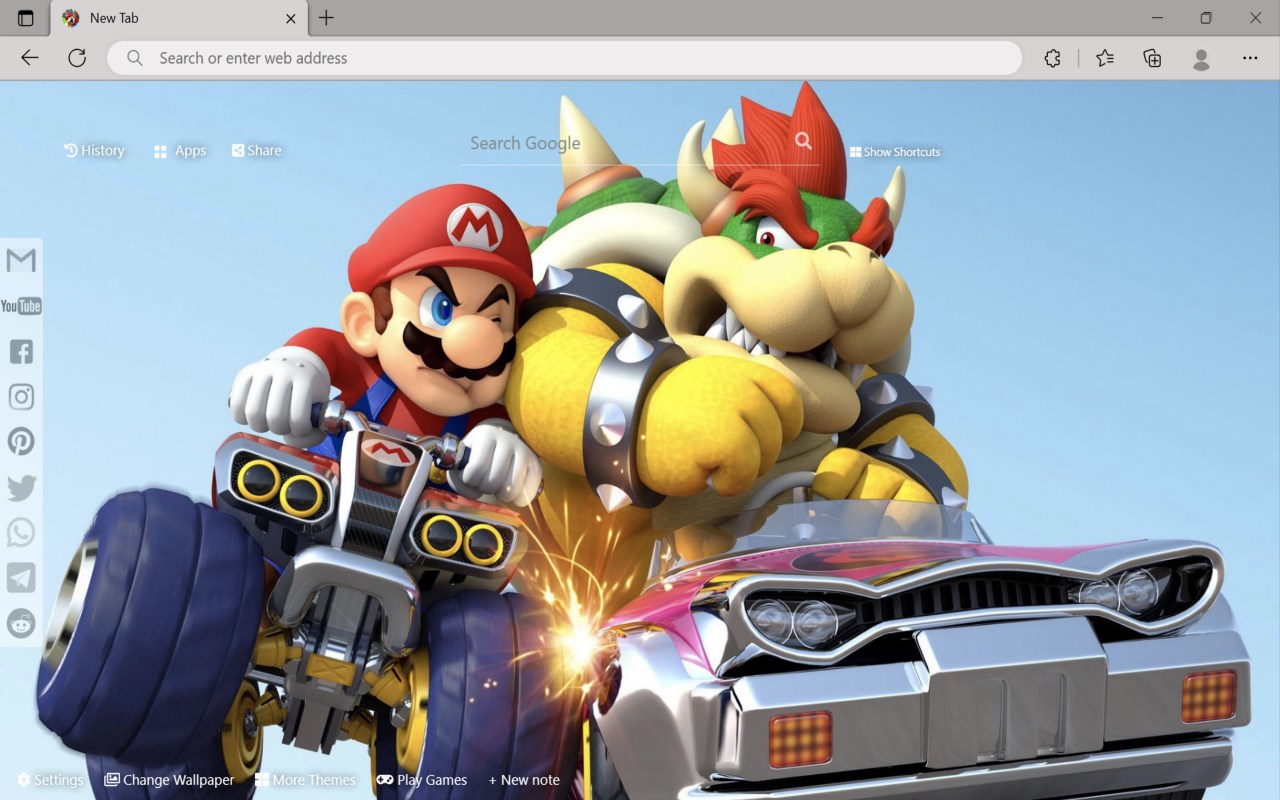Restore down the browser window
The width and height of the screenshot is (1280, 800).
[x=1206, y=18]
